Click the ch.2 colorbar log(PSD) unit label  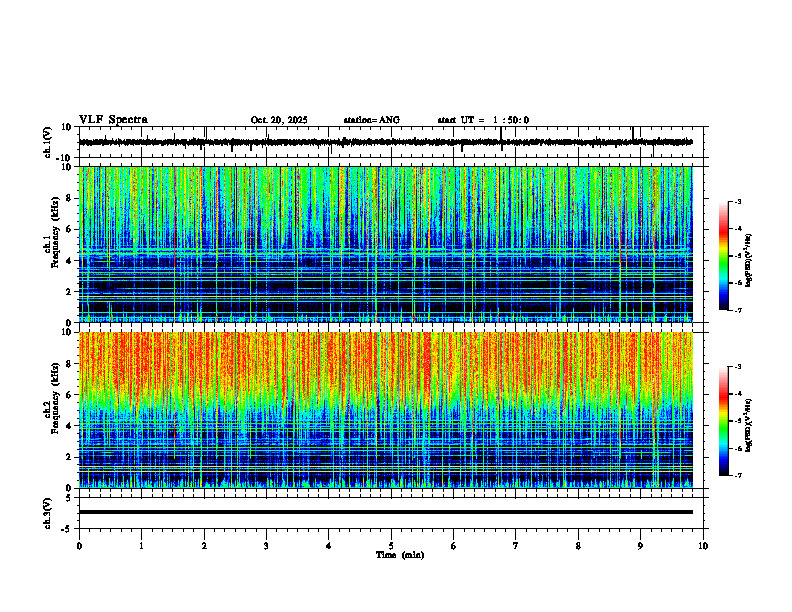pyautogui.click(x=749, y=425)
